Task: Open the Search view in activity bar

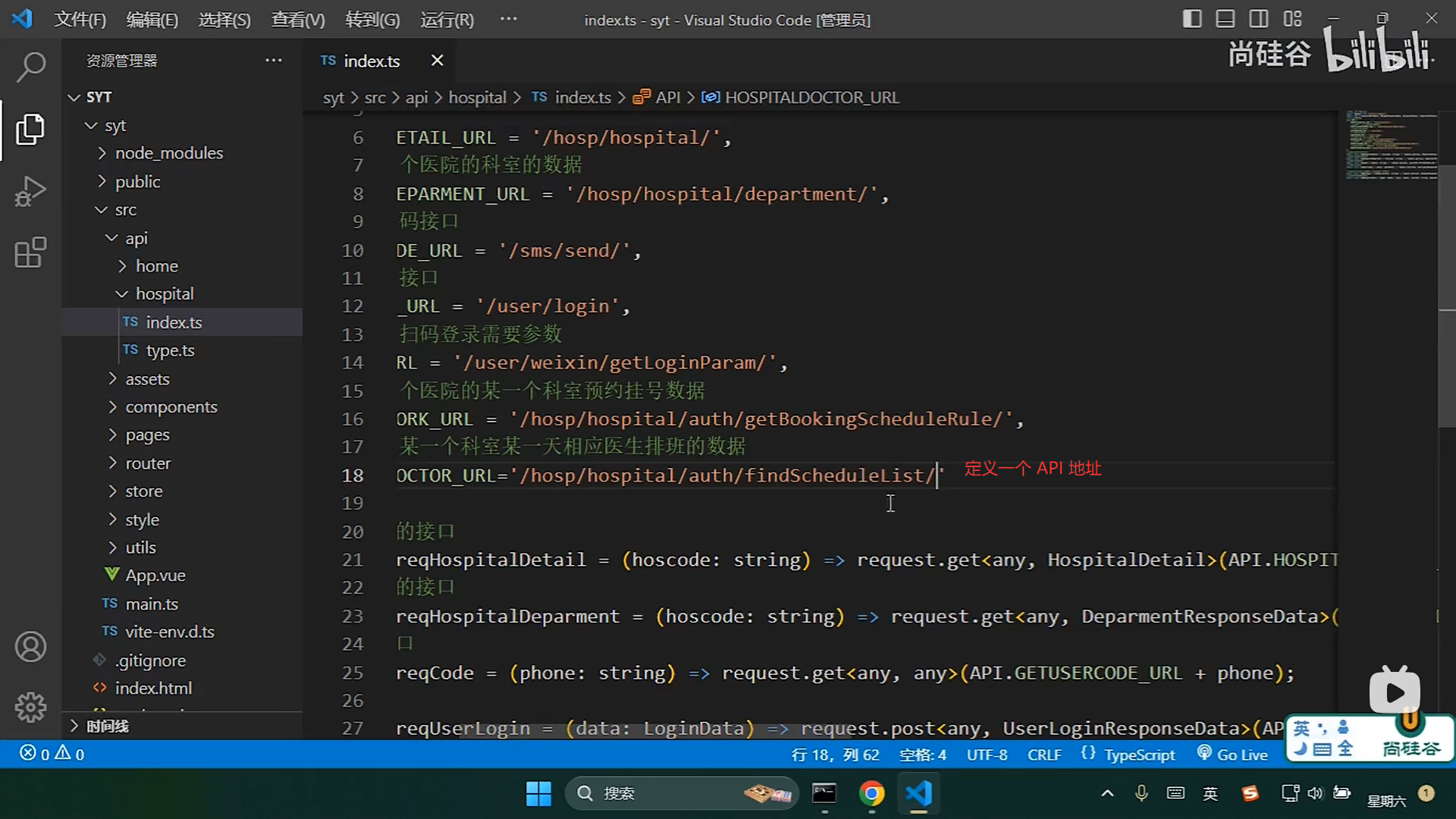Action: (x=30, y=67)
